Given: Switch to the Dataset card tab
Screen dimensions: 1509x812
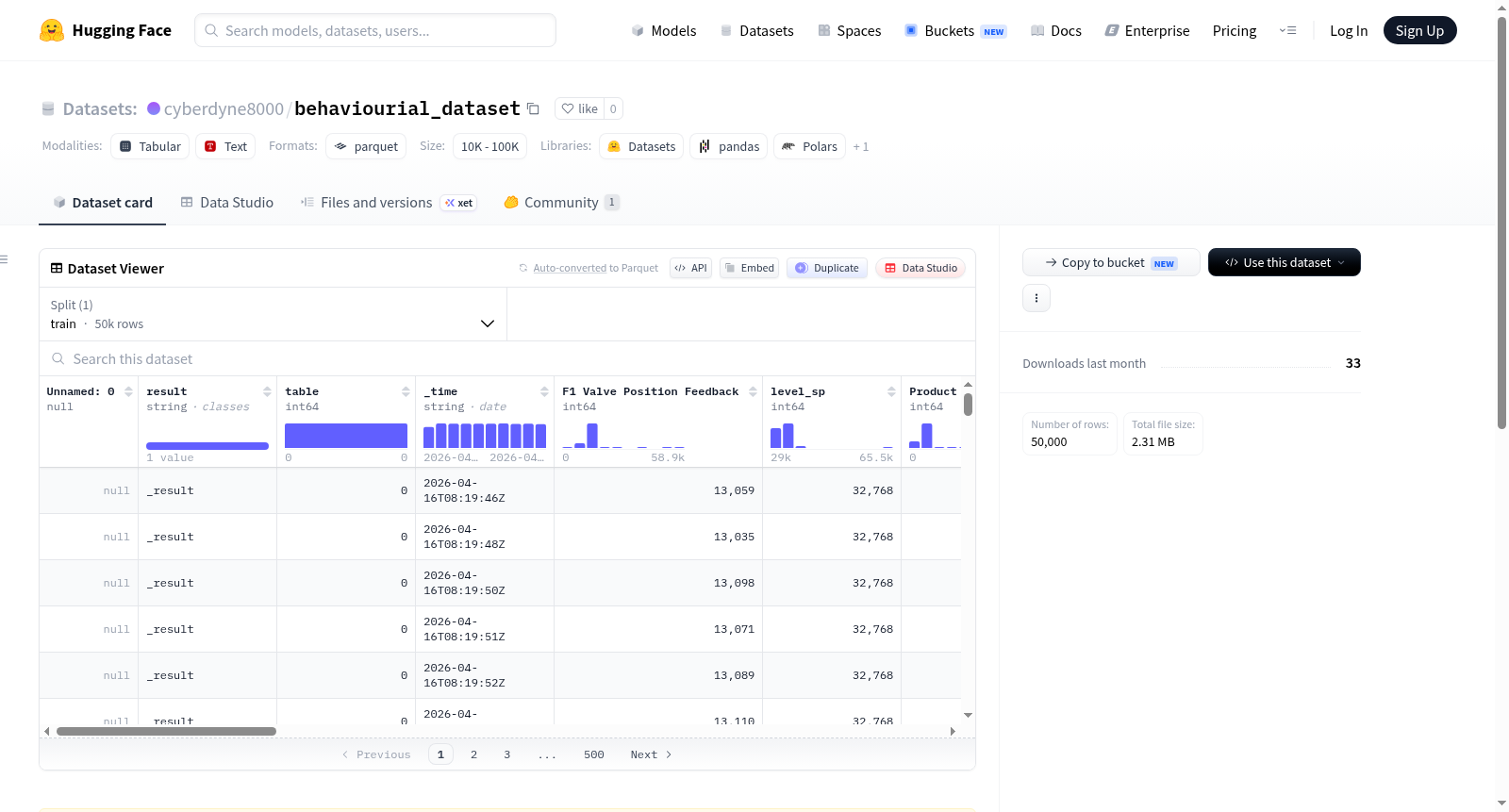Looking at the screenshot, I should click(x=102, y=203).
